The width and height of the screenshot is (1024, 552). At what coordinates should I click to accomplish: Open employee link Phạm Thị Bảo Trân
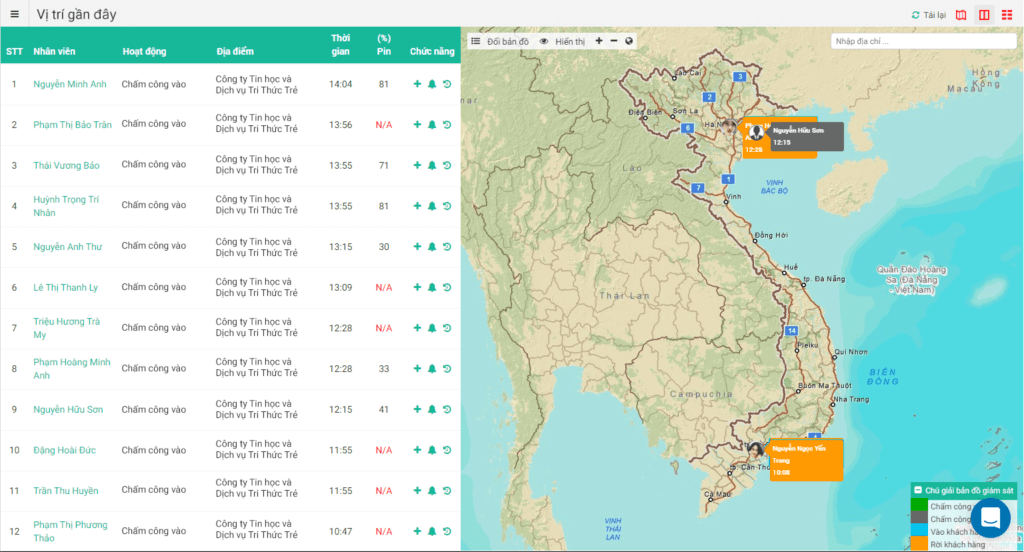tap(72, 125)
